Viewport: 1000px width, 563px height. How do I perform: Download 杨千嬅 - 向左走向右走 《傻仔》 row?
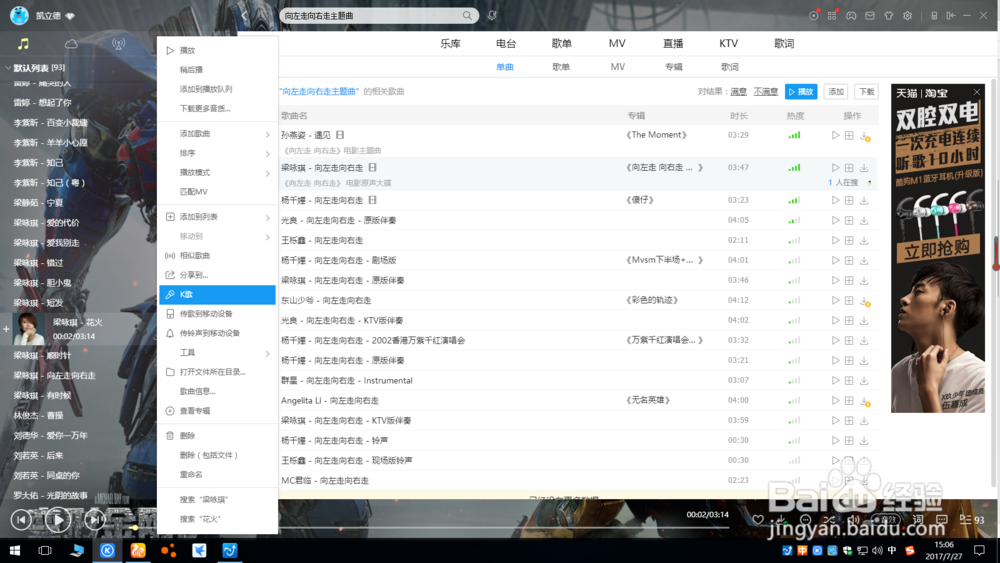[x=864, y=200]
